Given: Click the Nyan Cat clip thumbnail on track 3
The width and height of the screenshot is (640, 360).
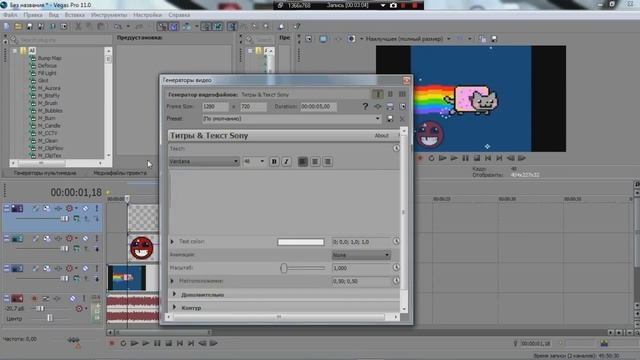Looking at the screenshot, I should (126, 278).
